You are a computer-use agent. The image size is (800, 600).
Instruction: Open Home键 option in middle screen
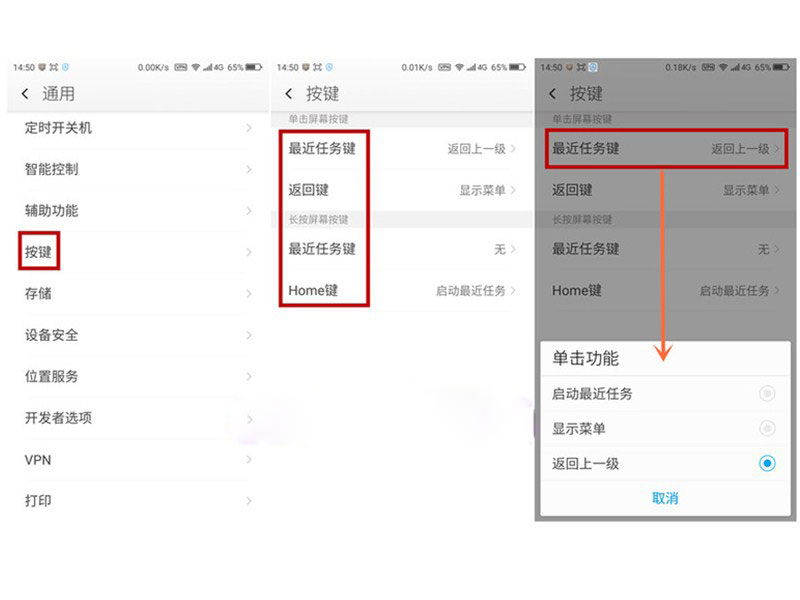pos(402,291)
